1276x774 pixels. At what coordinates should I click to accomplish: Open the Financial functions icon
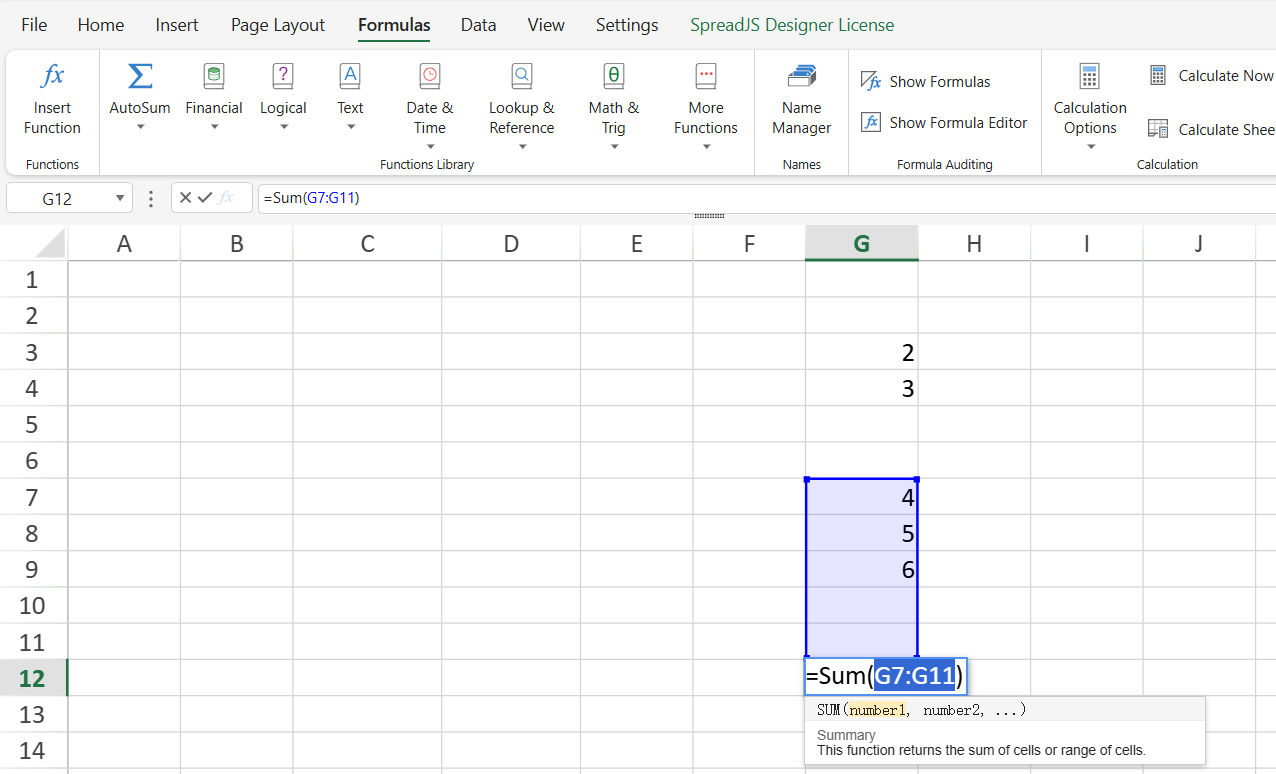pos(214,76)
